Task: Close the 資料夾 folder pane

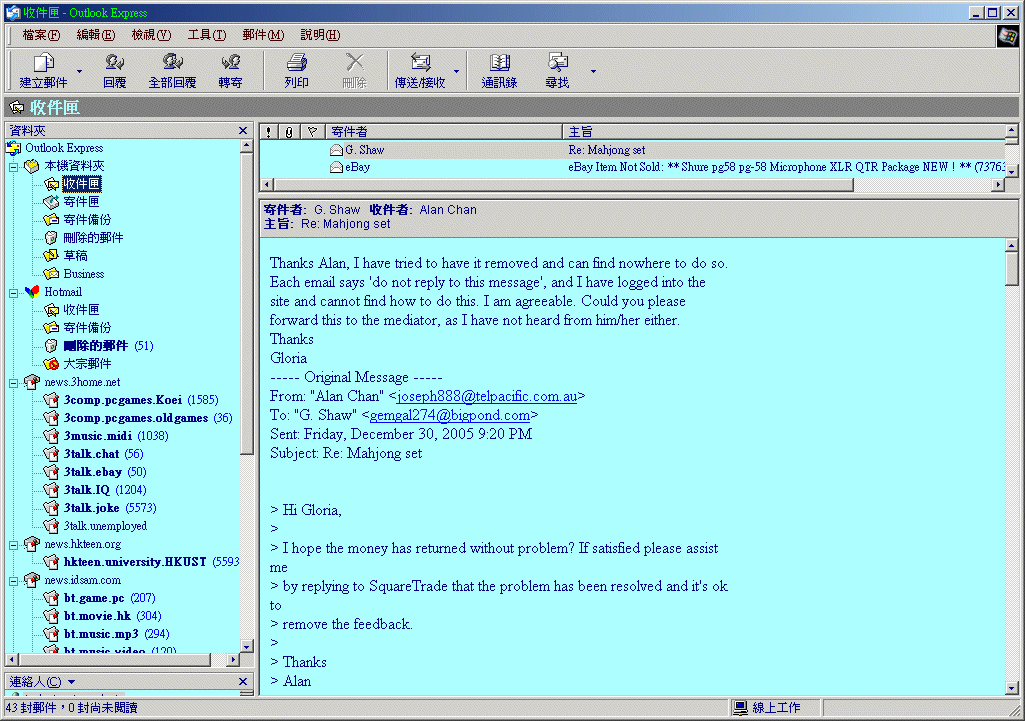Action: click(243, 131)
